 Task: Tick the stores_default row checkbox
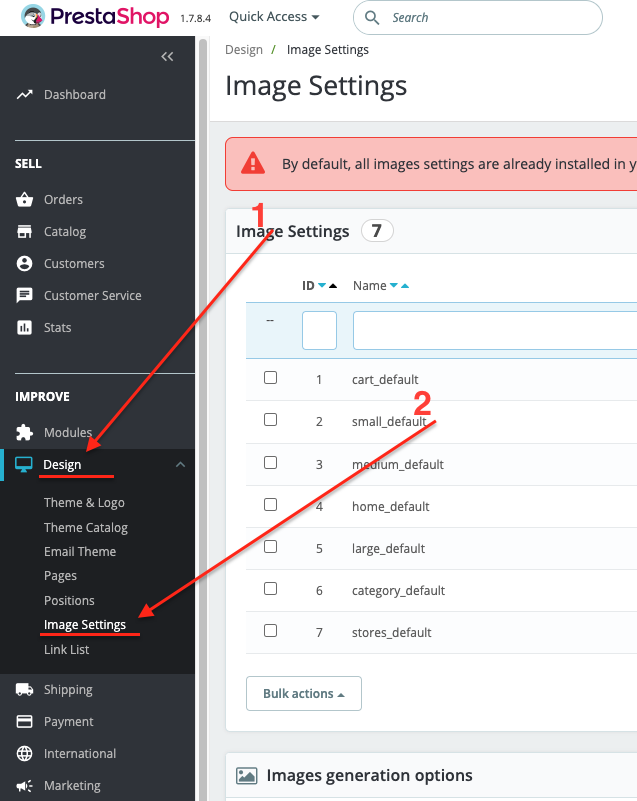click(270, 629)
